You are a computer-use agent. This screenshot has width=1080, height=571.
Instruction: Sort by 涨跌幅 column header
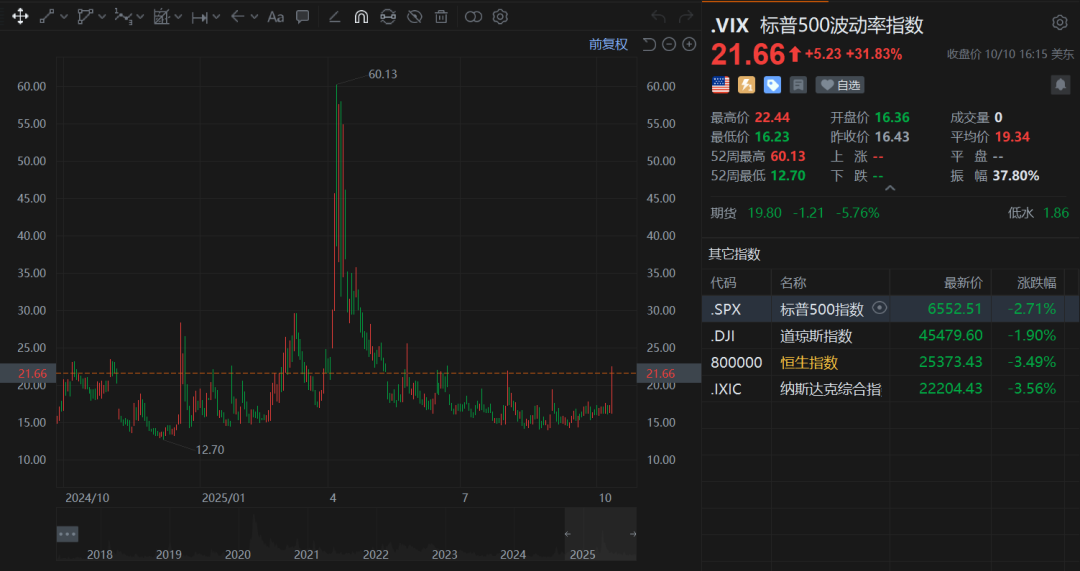click(1037, 283)
